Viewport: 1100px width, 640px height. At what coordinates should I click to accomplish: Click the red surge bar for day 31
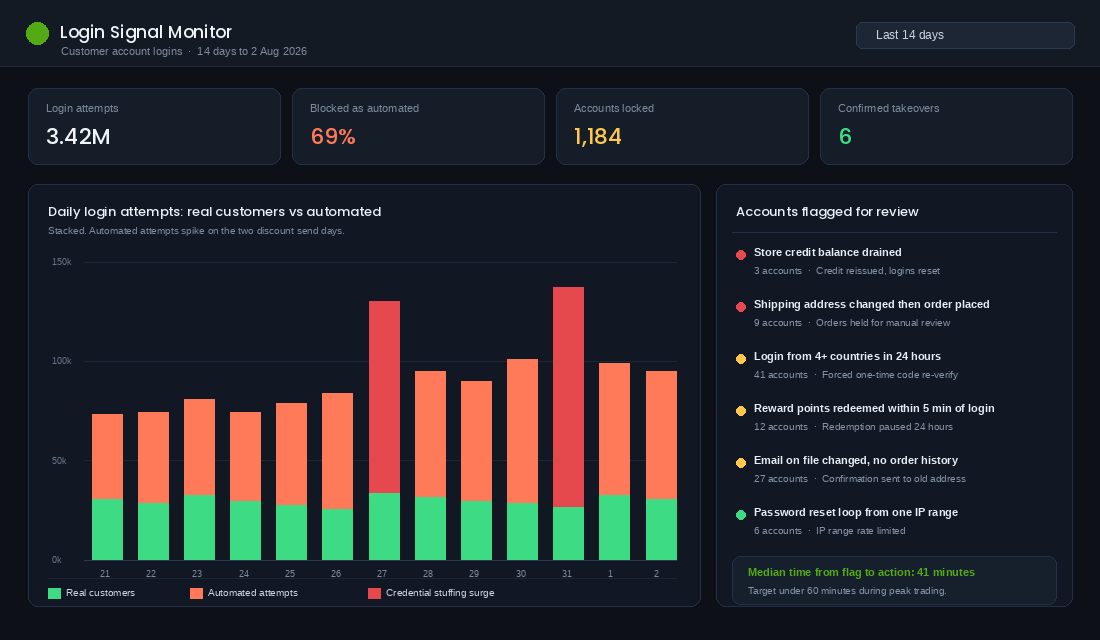tap(568, 397)
